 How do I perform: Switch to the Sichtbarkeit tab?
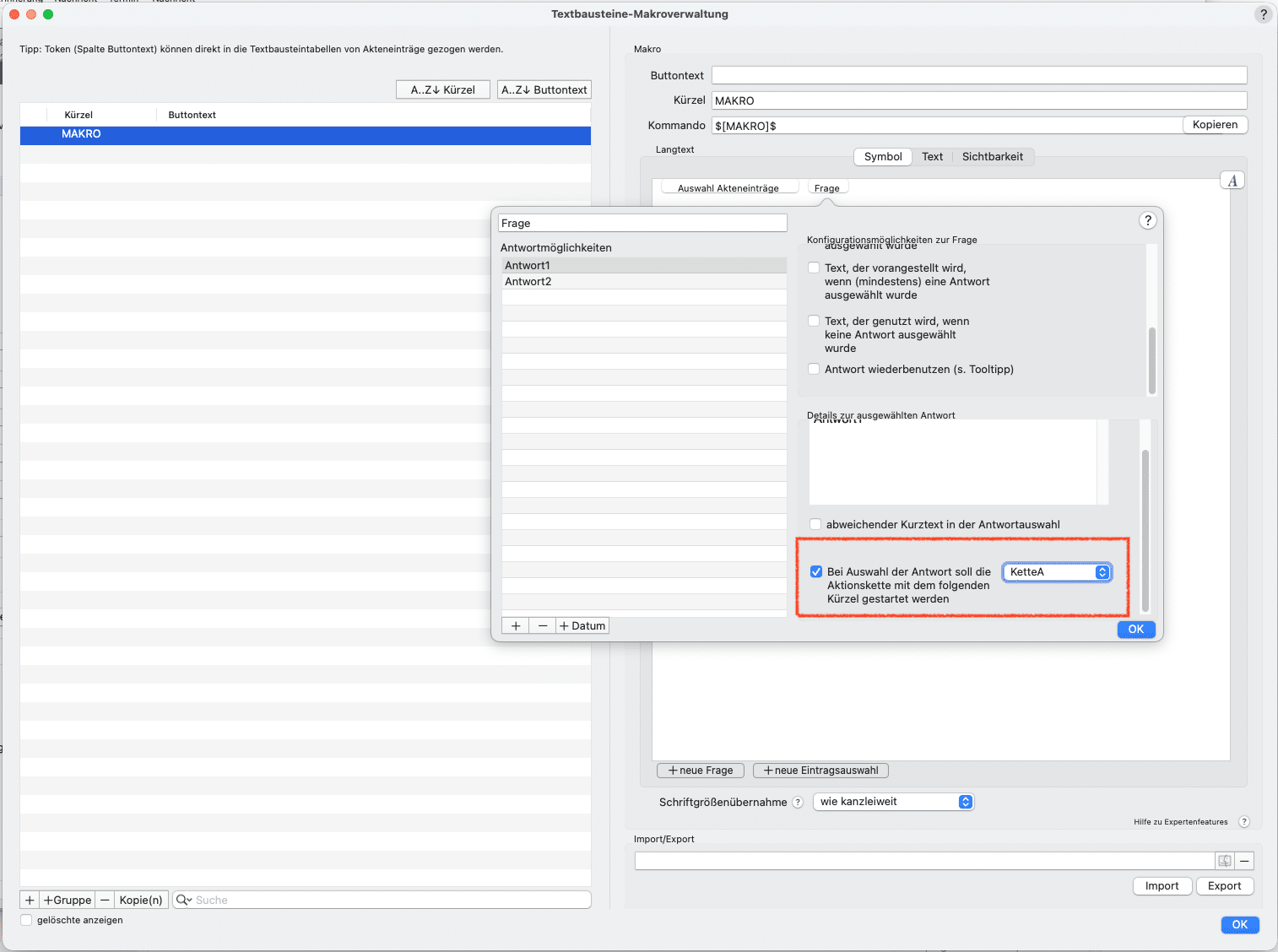[992, 157]
